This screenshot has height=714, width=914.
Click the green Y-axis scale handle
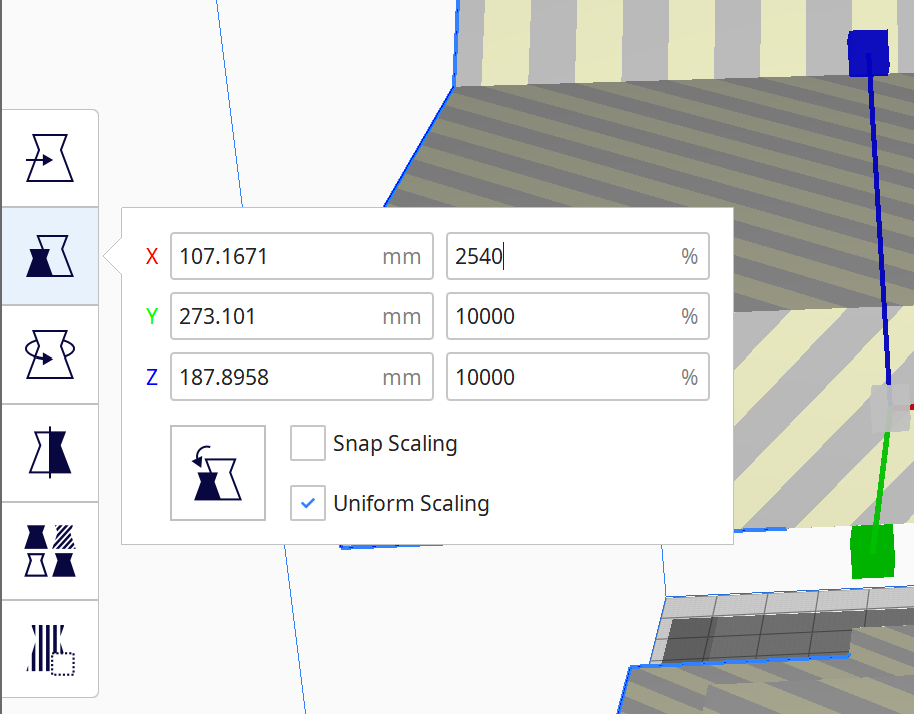[x=873, y=551]
